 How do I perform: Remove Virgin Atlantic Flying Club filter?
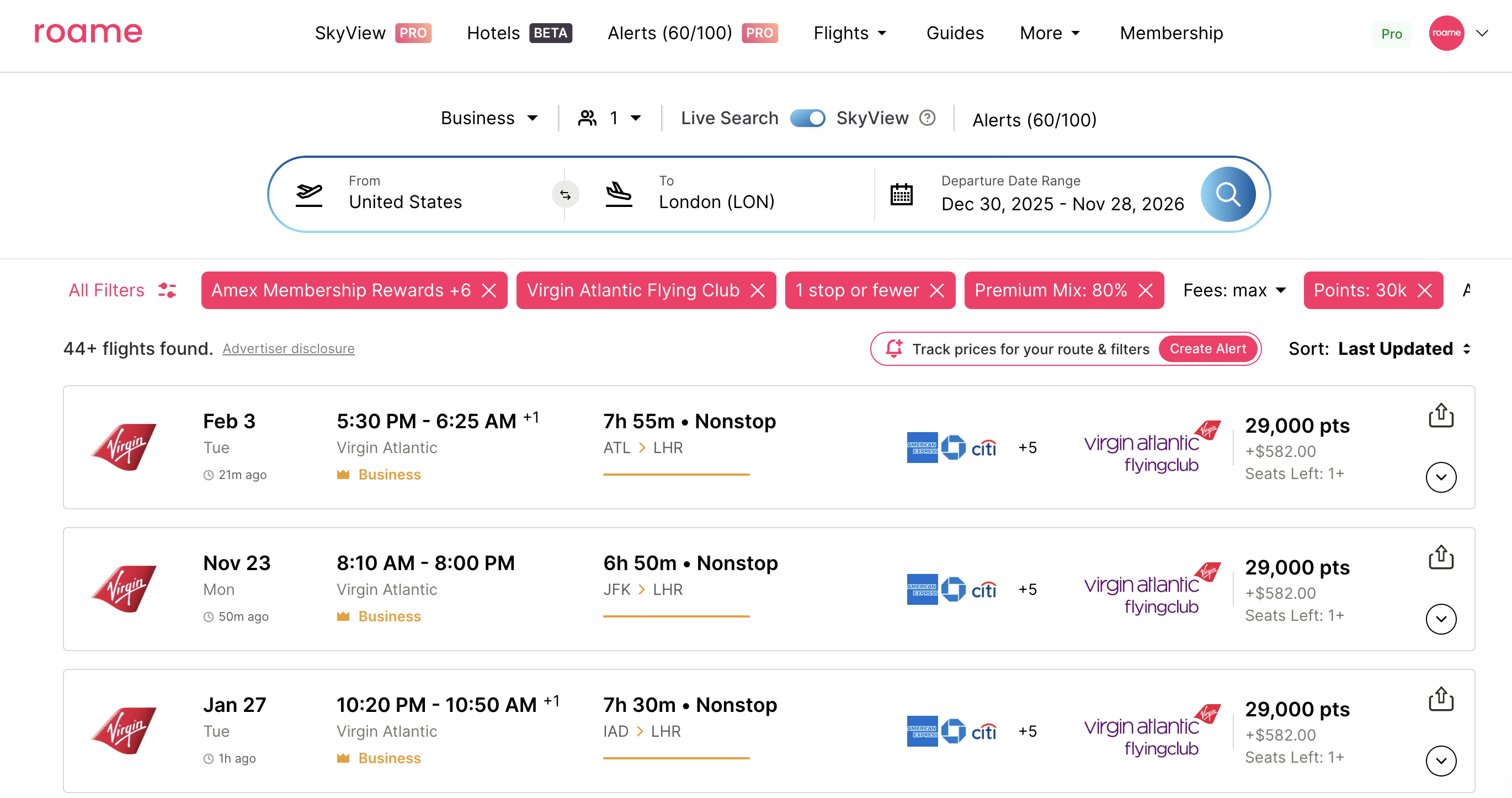tap(758, 290)
